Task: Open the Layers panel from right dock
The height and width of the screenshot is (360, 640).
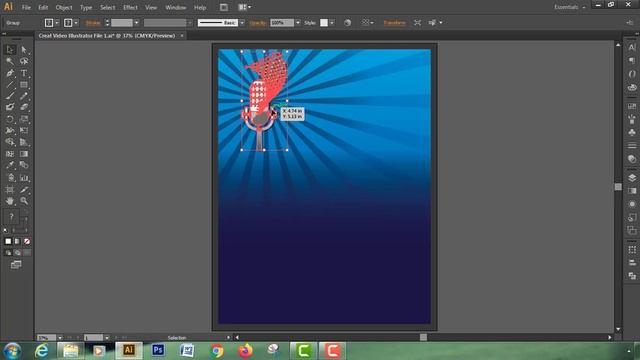Action: (632, 178)
